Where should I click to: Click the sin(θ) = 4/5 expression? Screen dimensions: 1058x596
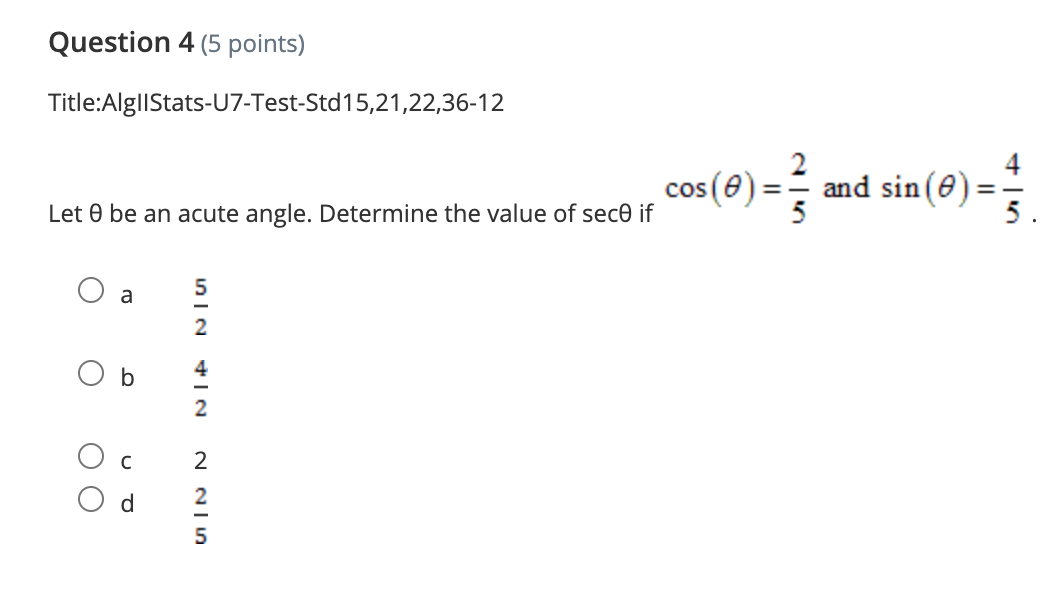click(x=951, y=186)
